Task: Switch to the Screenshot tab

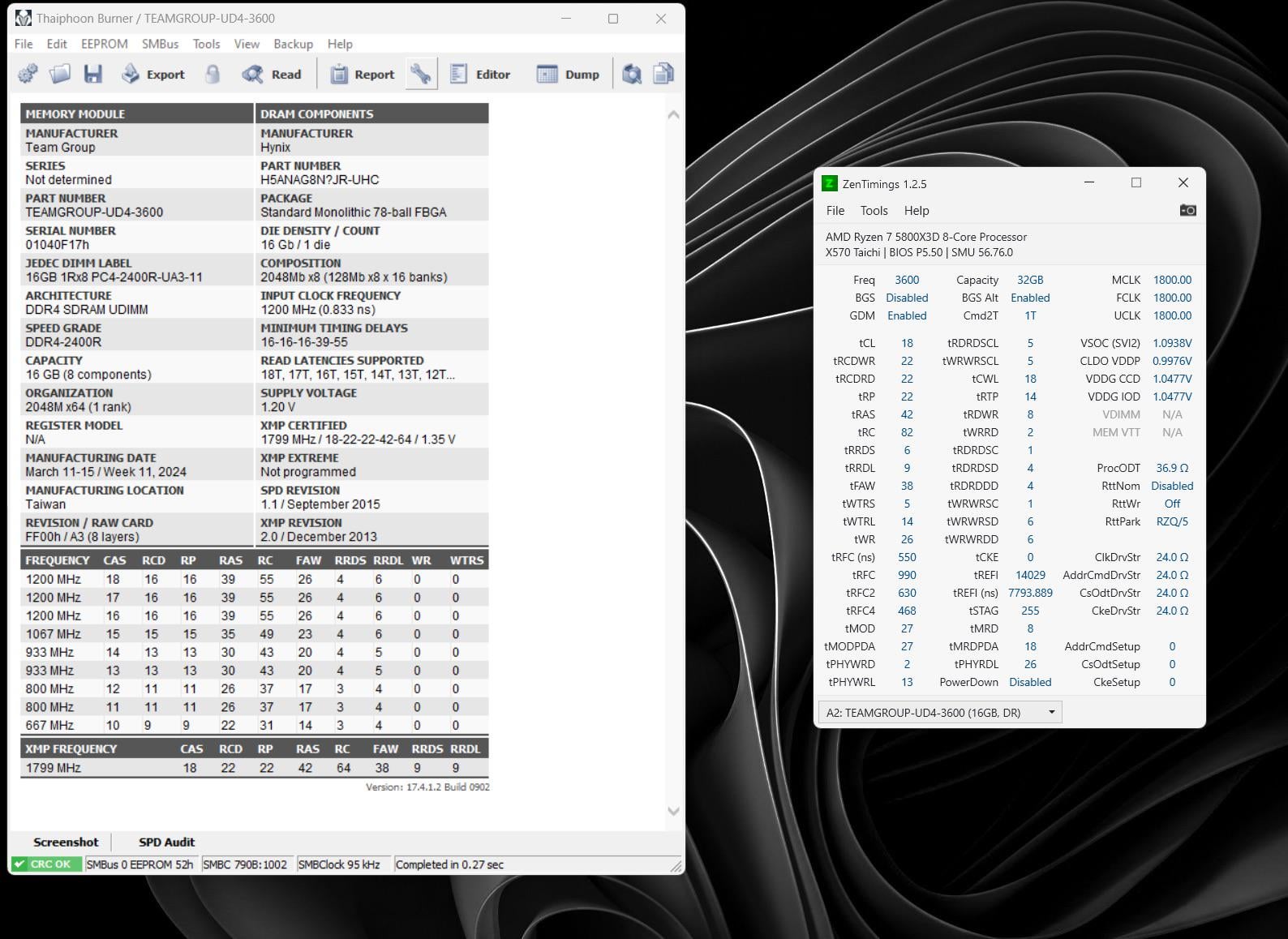Action: pos(66,842)
